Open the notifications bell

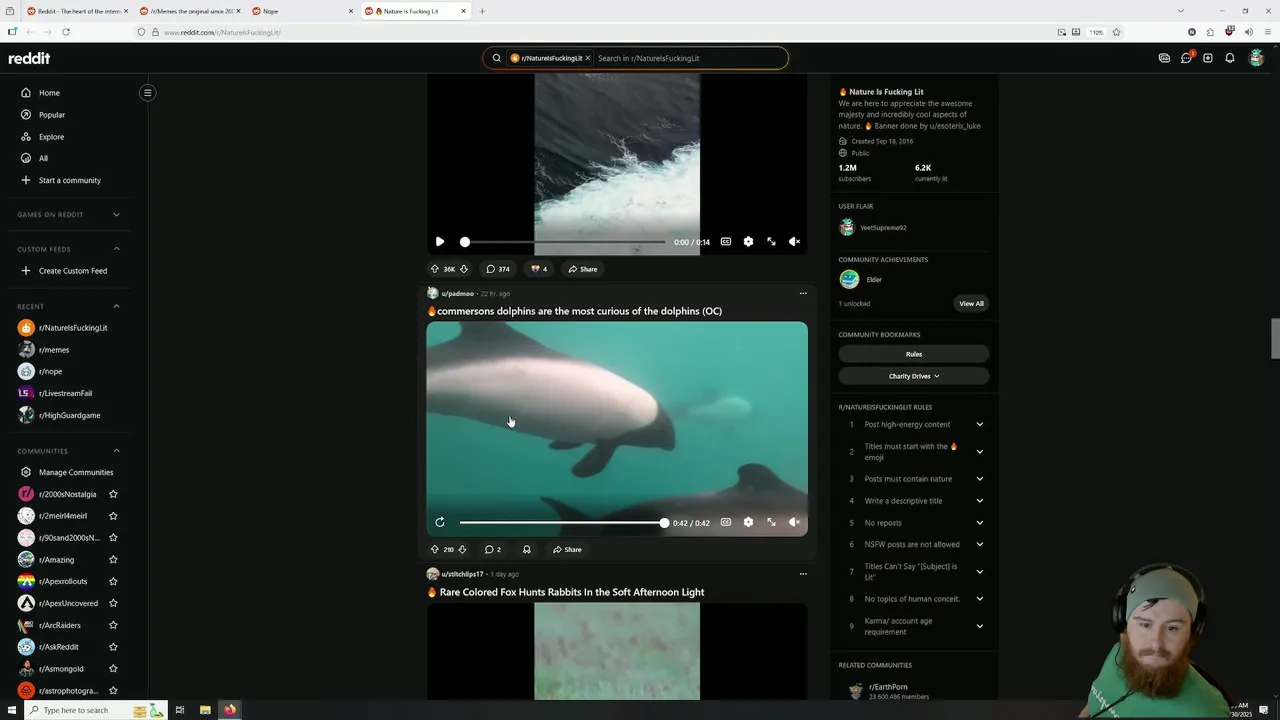pyautogui.click(x=1230, y=58)
